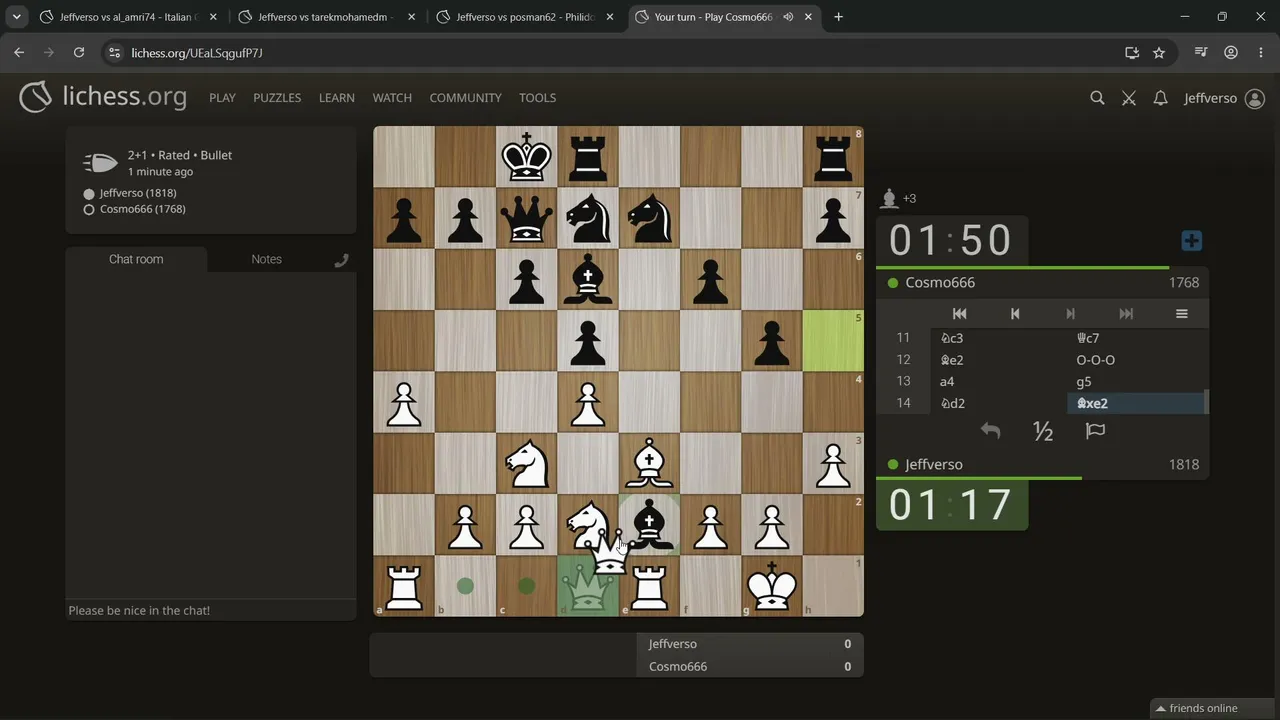Toggle voice chat phone icon
The width and height of the screenshot is (1280, 720).
[x=341, y=260]
